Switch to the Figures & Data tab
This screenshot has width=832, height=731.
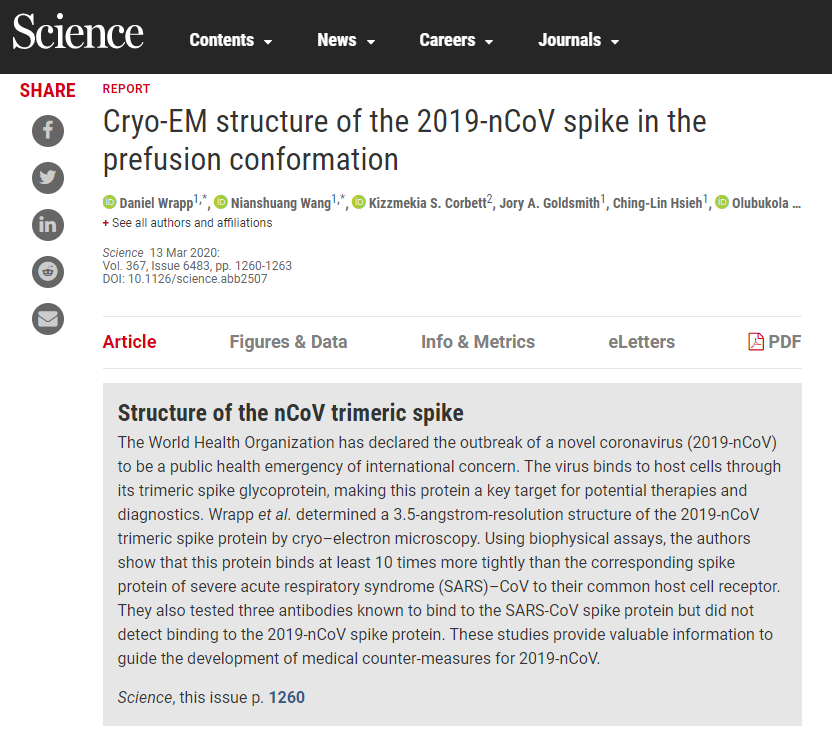click(288, 342)
